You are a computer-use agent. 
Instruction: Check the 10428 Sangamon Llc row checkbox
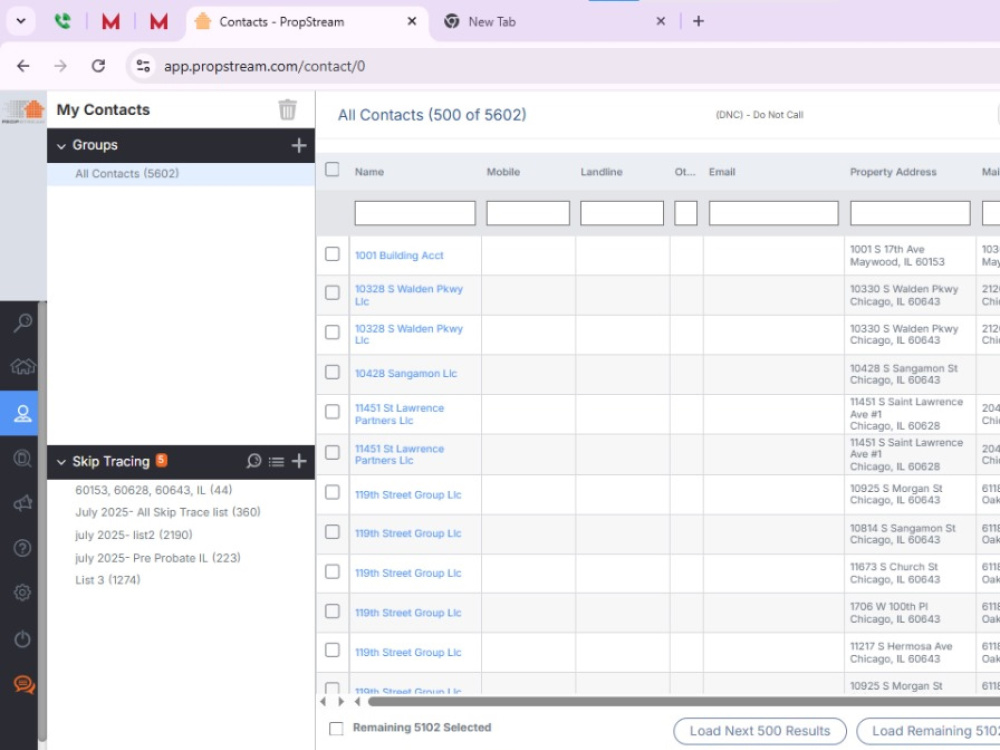(332, 372)
